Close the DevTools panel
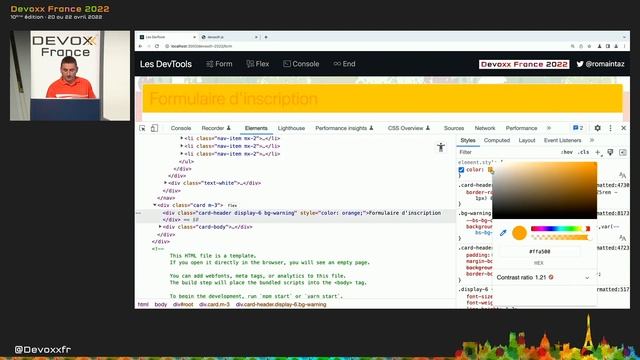Image resolution: width=640 pixels, height=360 pixels. (624, 128)
